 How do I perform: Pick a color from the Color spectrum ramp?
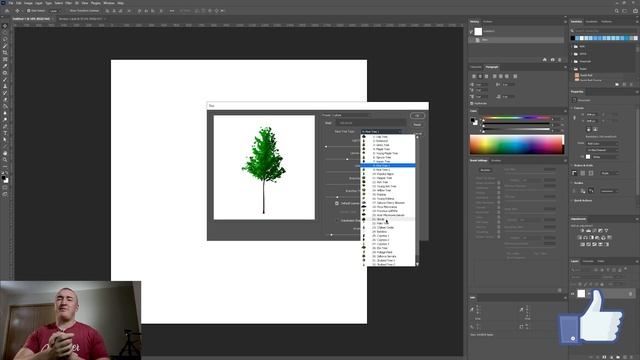[517, 144]
